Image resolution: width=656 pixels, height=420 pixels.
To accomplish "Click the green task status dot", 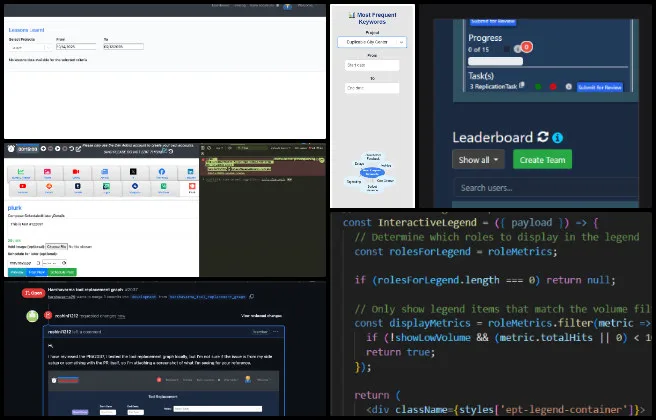I will click(538, 87).
